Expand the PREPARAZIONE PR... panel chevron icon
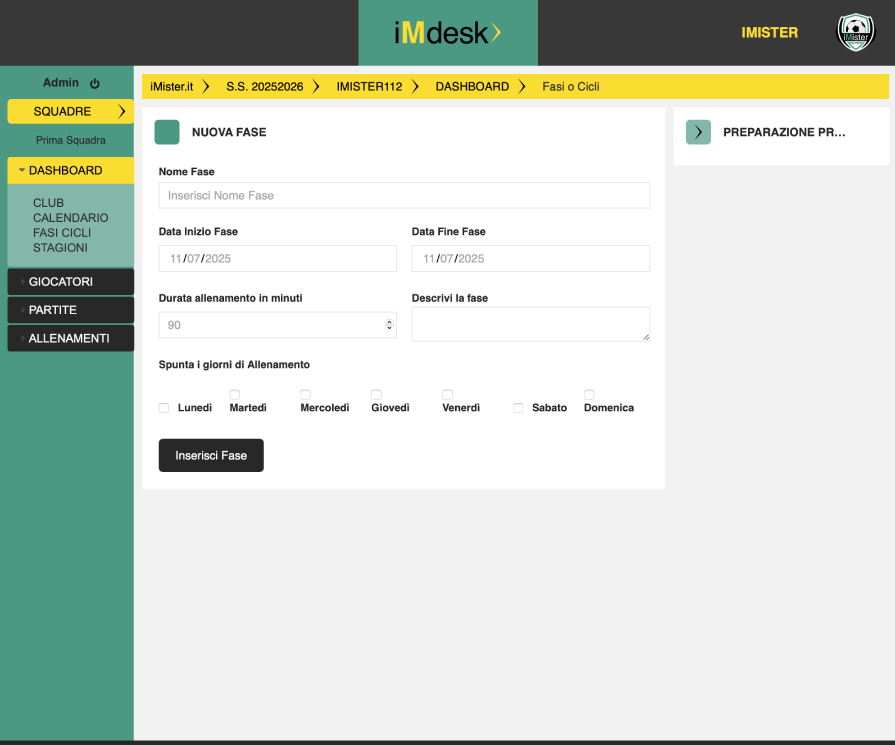The height and width of the screenshot is (745, 895). pyautogui.click(x=698, y=132)
